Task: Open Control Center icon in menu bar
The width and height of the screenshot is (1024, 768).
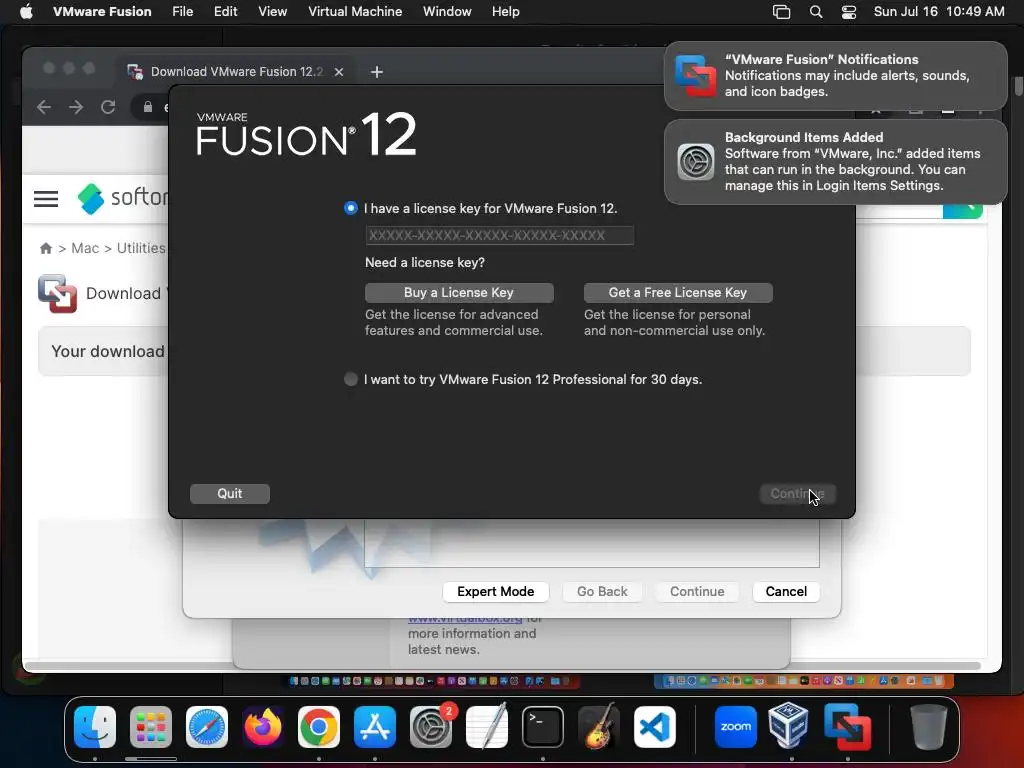Action: 848,12
